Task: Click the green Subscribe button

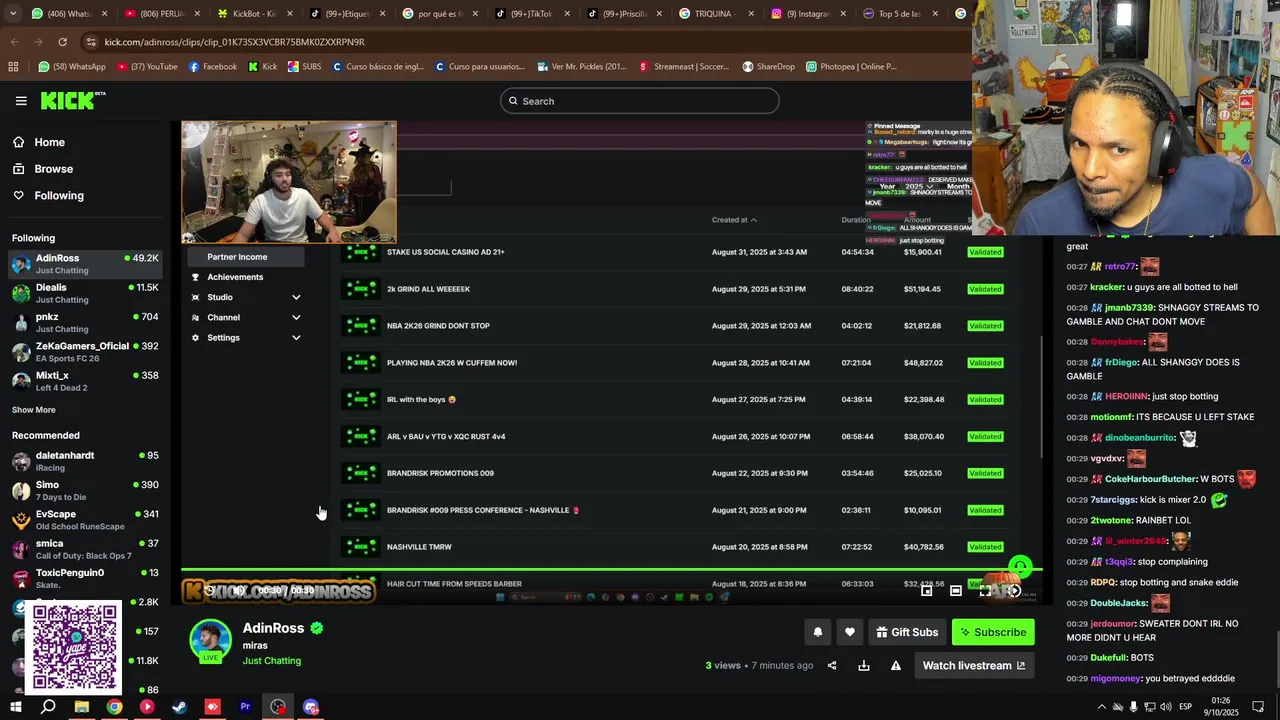Action: (993, 632)
